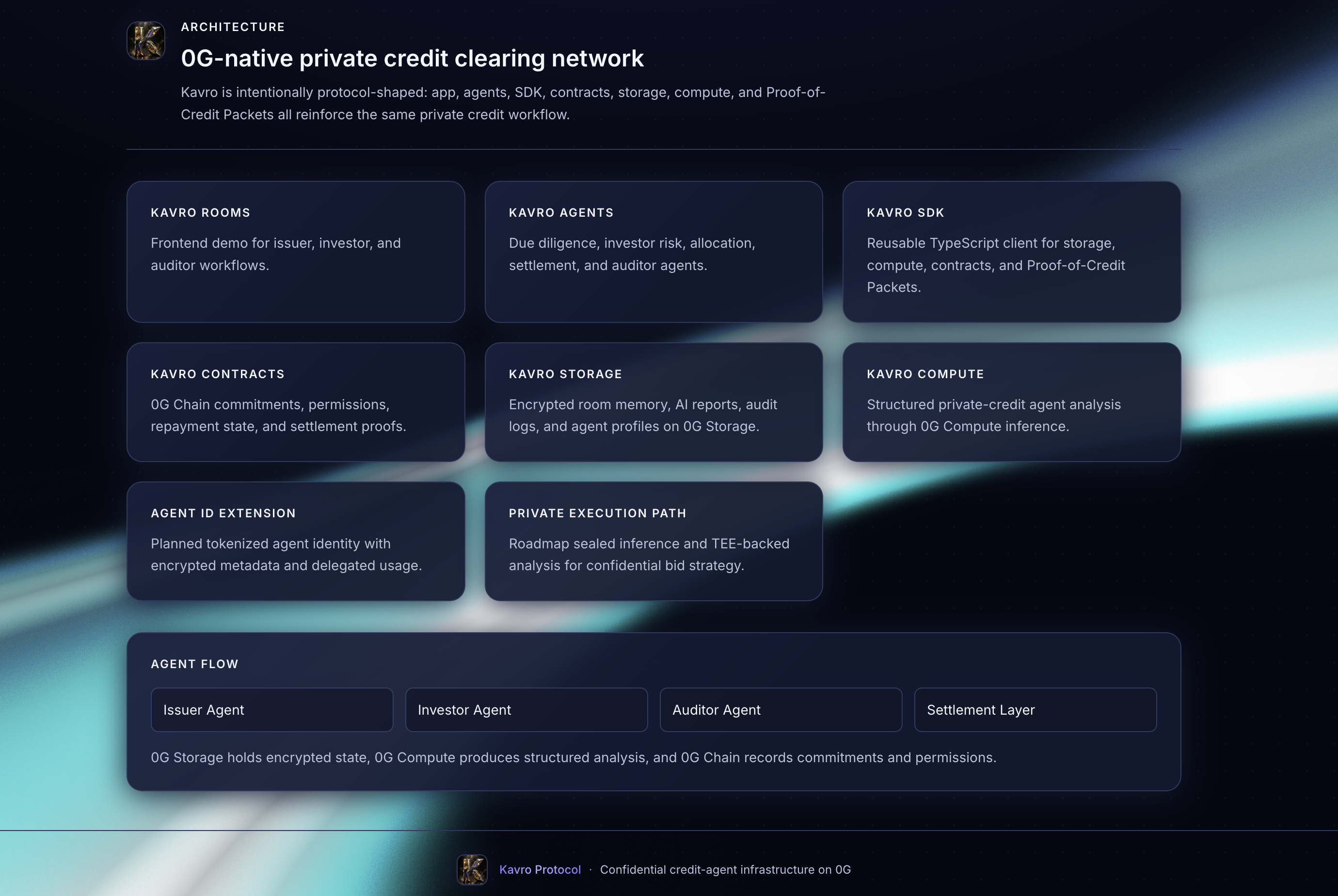
Task: Select the Kavro Agents card
Action: click(653, 252)
